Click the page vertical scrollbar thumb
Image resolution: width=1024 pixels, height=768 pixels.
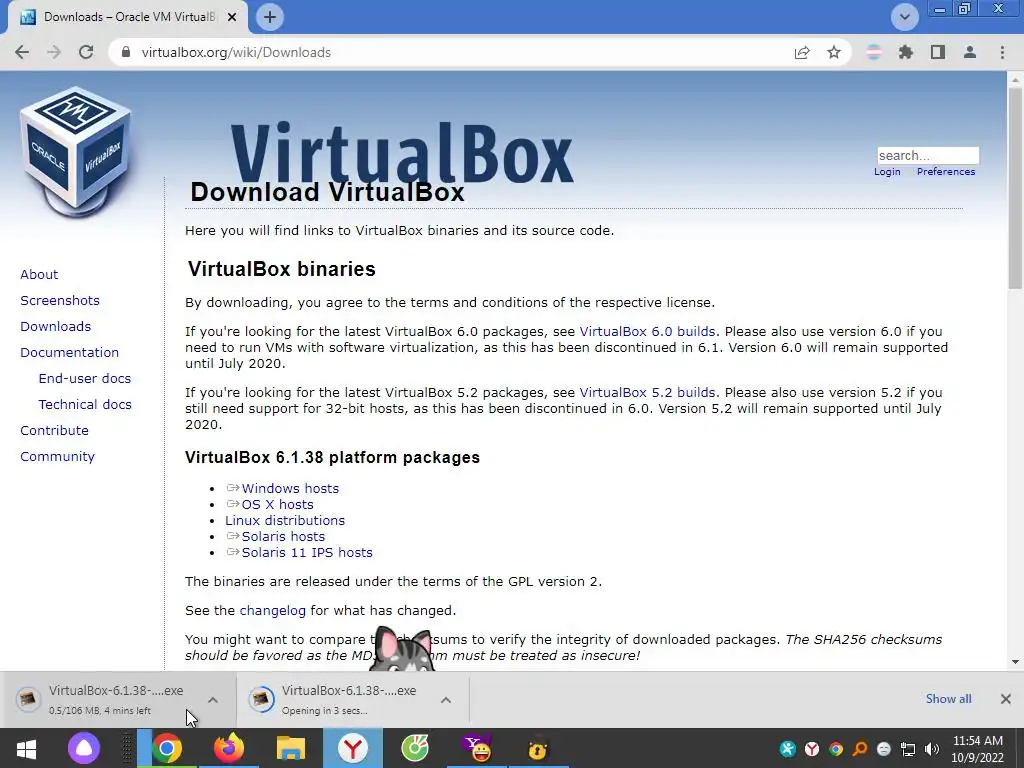tap(1015, 188)
